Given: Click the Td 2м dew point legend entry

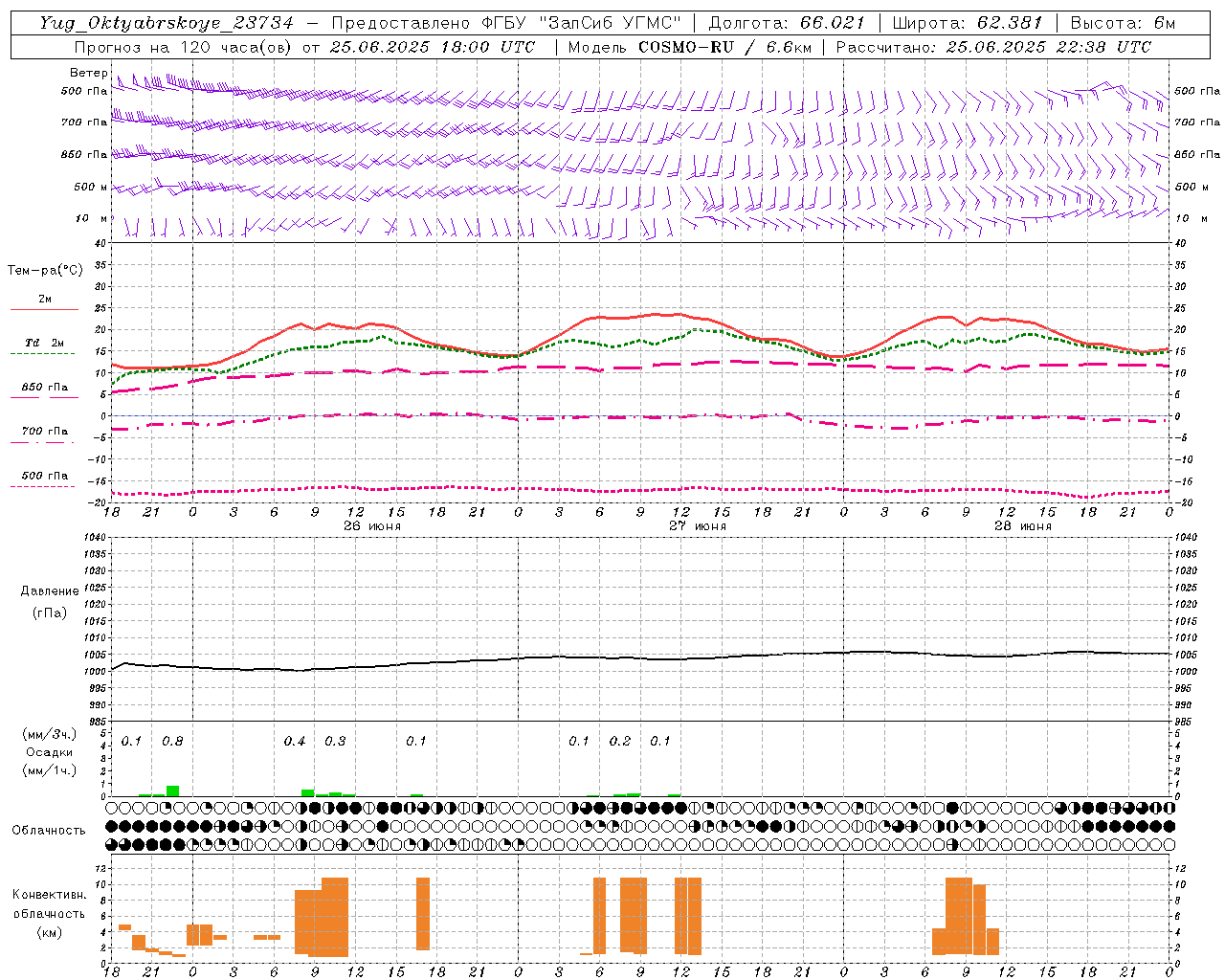Looking at the screenshot, I should (x=44, y=343).
